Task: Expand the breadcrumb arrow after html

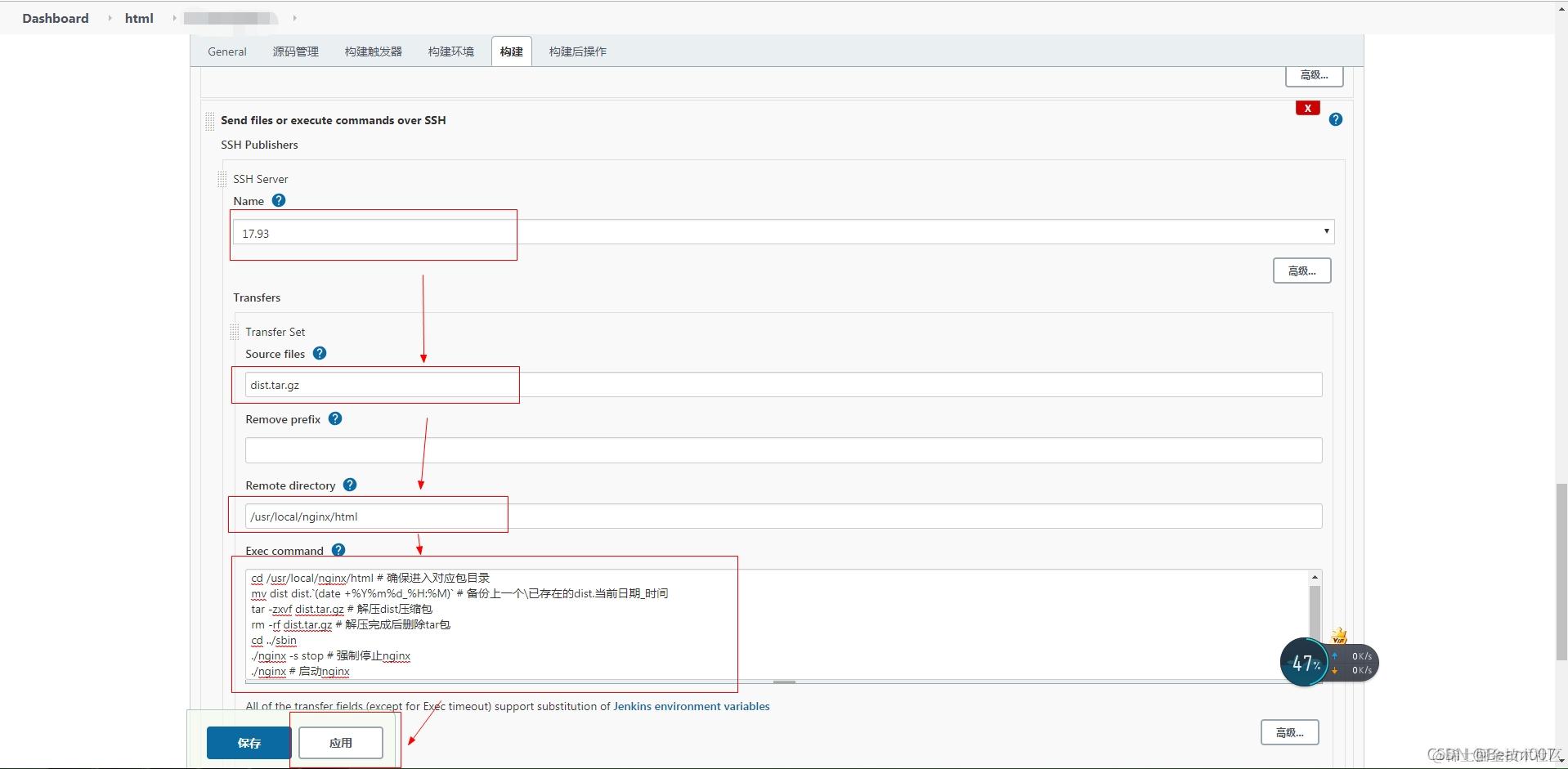Action: (174, 18)
